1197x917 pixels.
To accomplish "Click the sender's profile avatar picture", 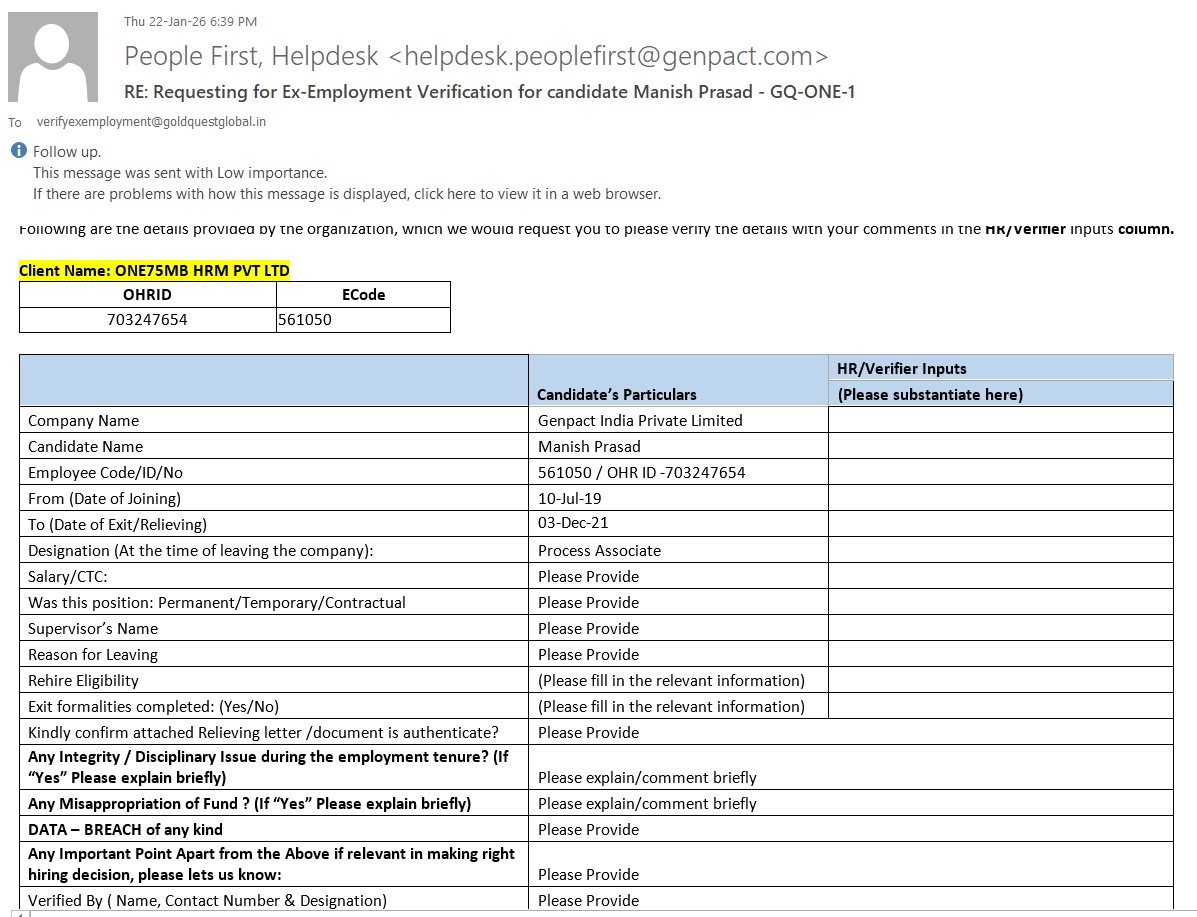I will click(53, 57).
